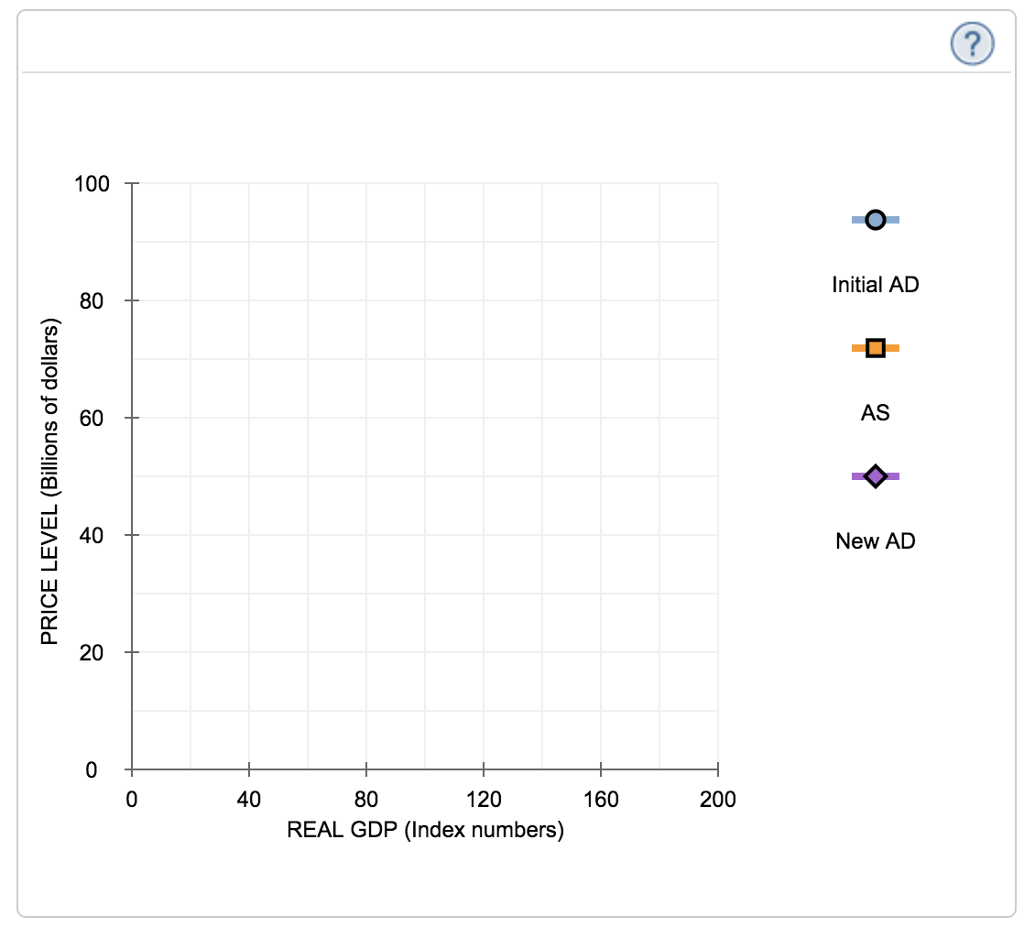Click the orange square marker for AS
The image size is (1024, 927).
pyautogui.click(x=875, y=346)
